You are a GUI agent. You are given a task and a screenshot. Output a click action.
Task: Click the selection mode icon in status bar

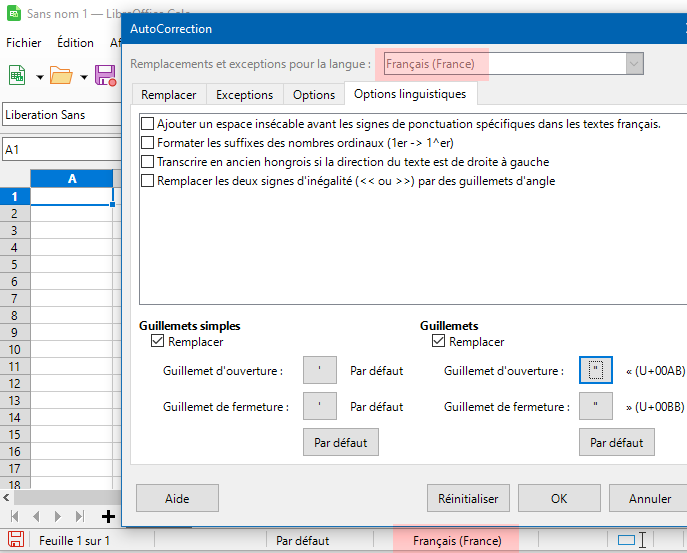(x=627, y=541)
